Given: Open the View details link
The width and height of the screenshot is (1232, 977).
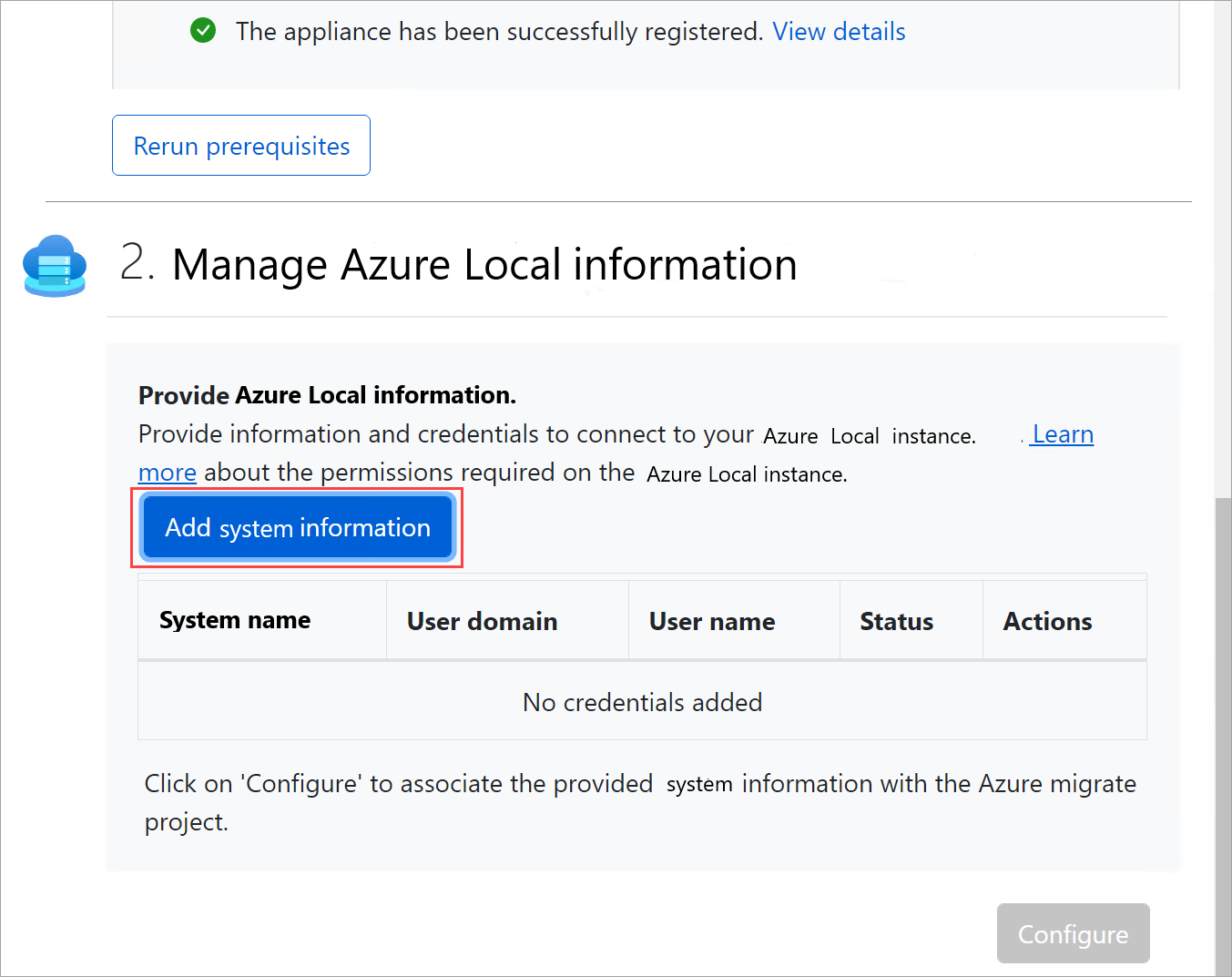Looking at the screenshot, I should click(x=838, y=31).
